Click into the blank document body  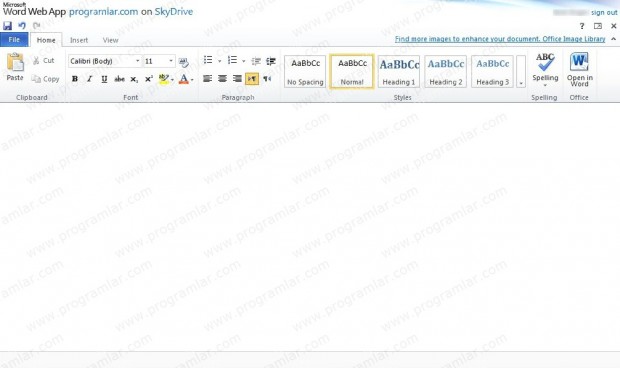coord(310,227)
